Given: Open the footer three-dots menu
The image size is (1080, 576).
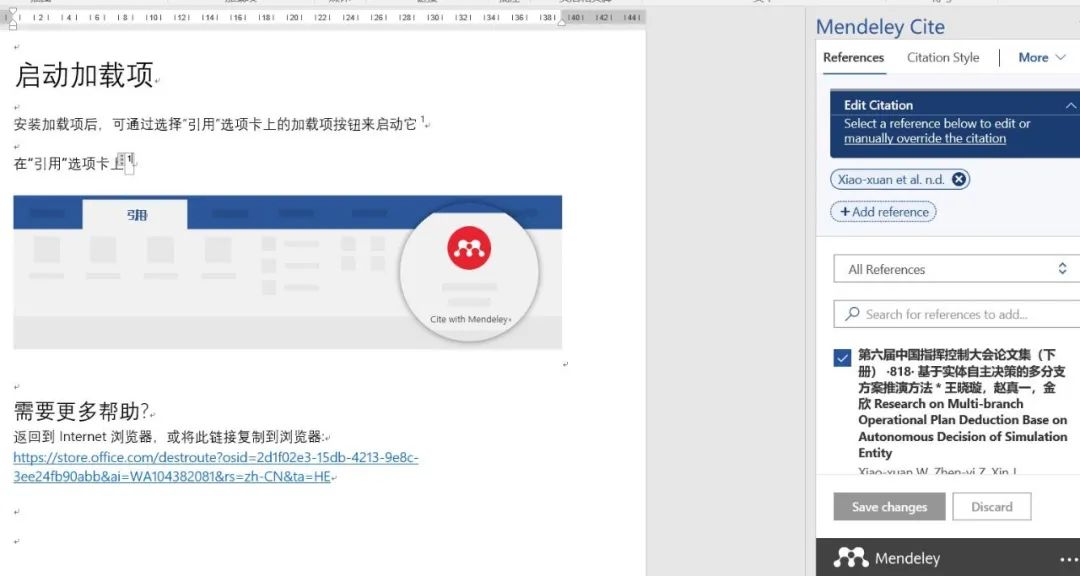Looking at the screenshot, I should click(x=1069, y=559).
